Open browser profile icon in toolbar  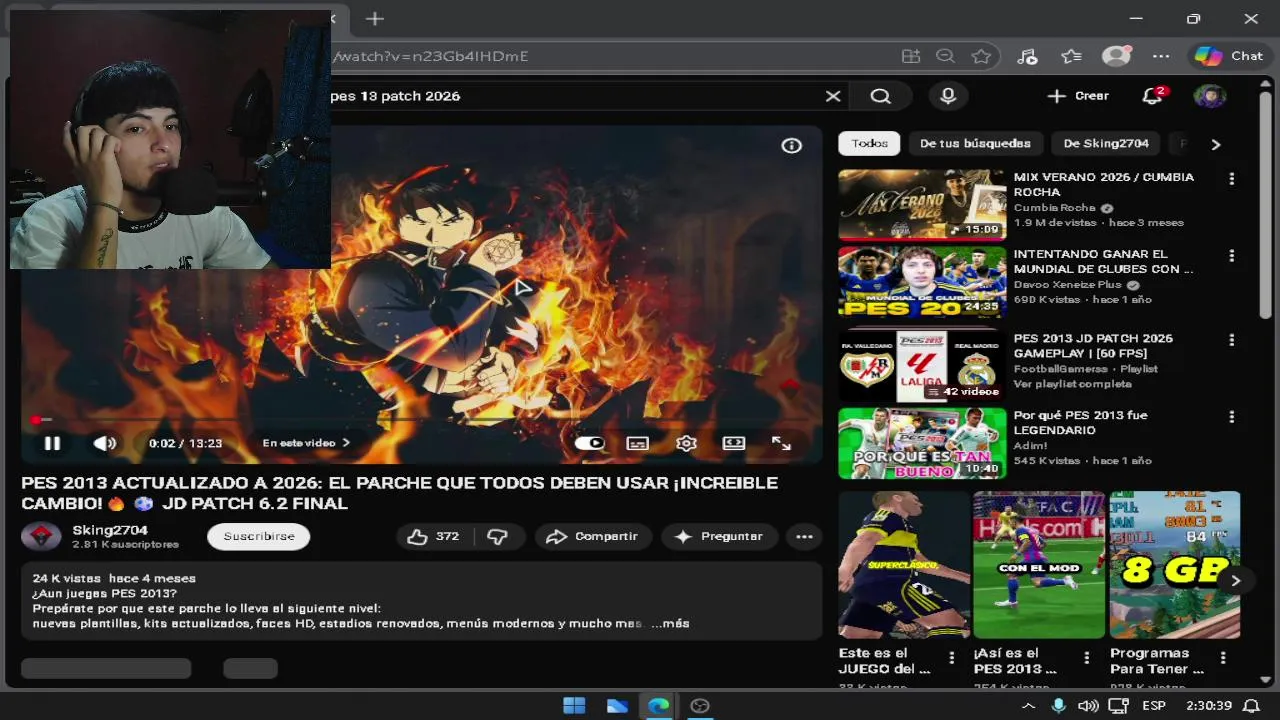coord(1116,56)
